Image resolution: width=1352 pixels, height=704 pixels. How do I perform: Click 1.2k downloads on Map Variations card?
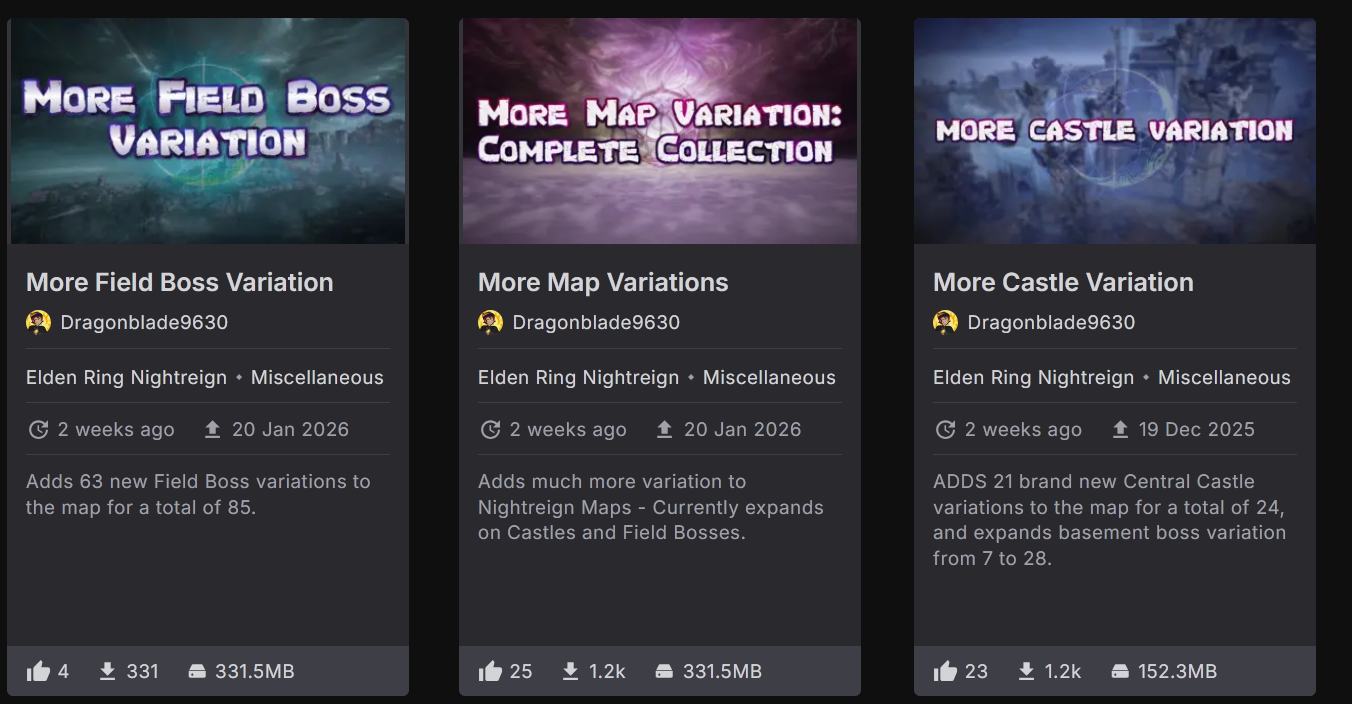coord(607,671)
